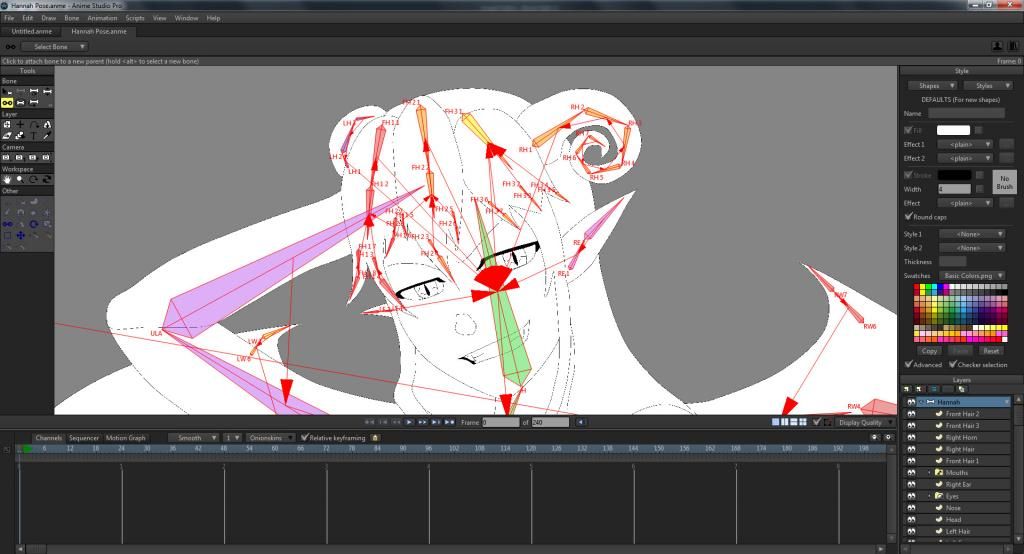Open the Smooth interpolation dropdown

[193, 438]
